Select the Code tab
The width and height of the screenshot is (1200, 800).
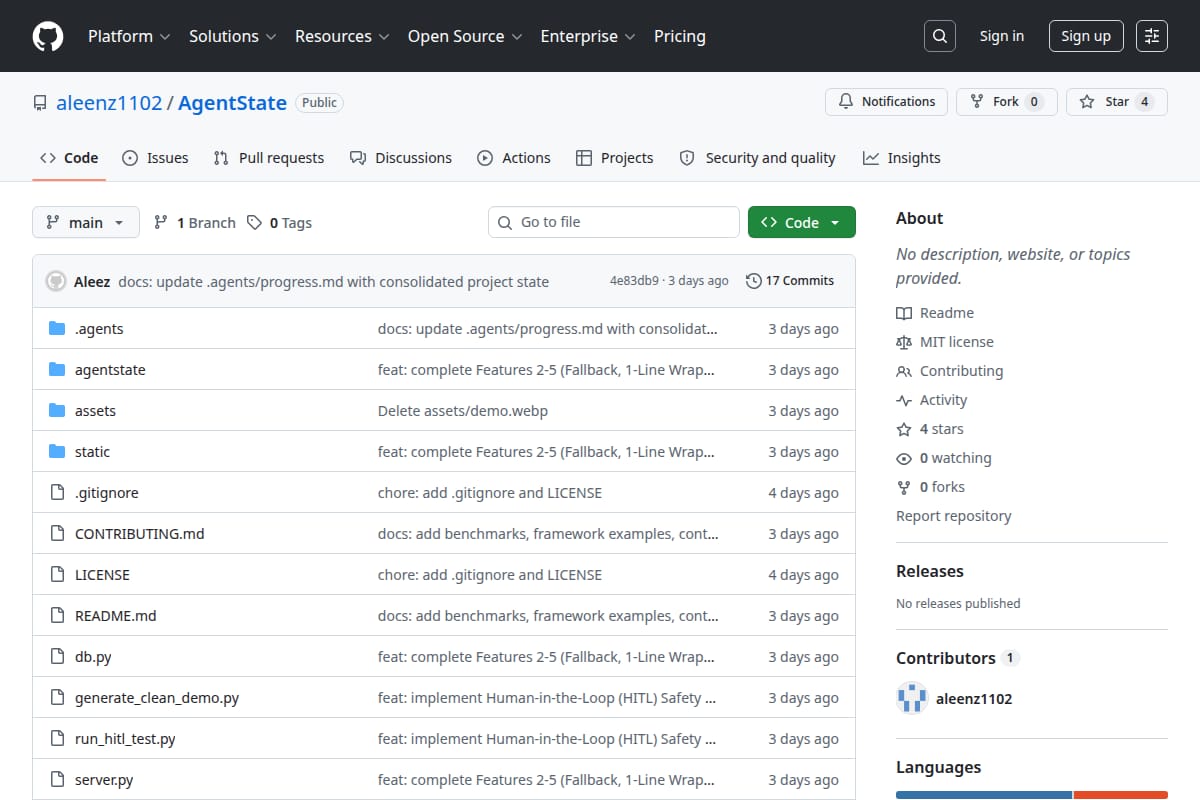69,158
